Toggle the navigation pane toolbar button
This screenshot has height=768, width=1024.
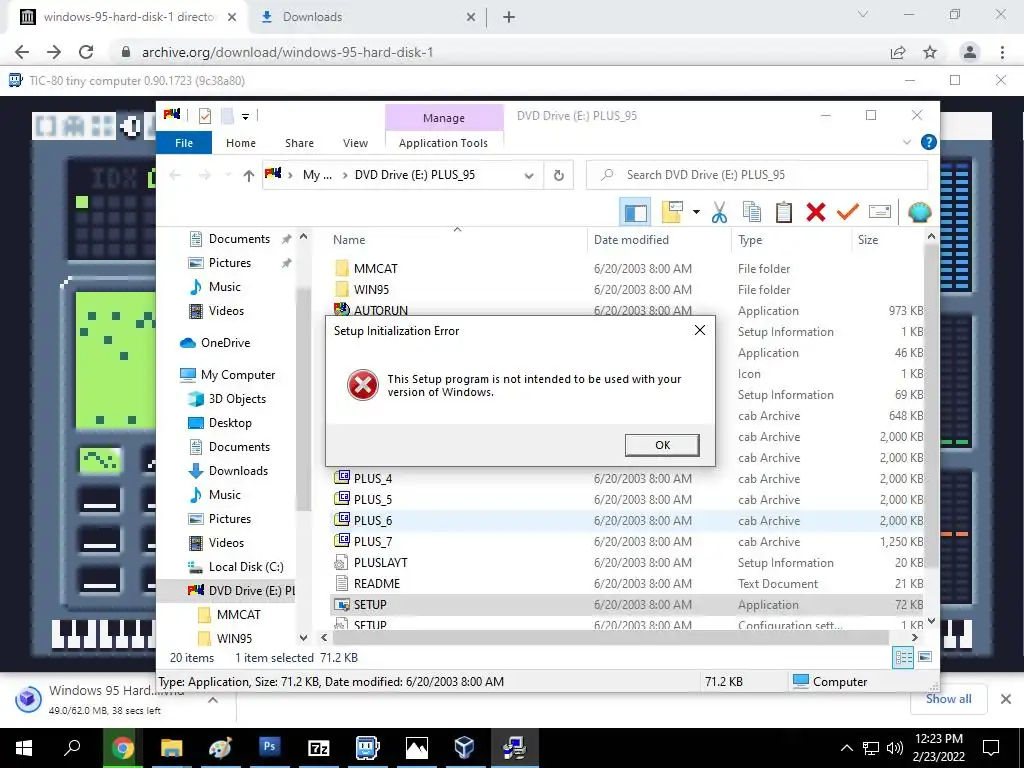coord(635,212)
